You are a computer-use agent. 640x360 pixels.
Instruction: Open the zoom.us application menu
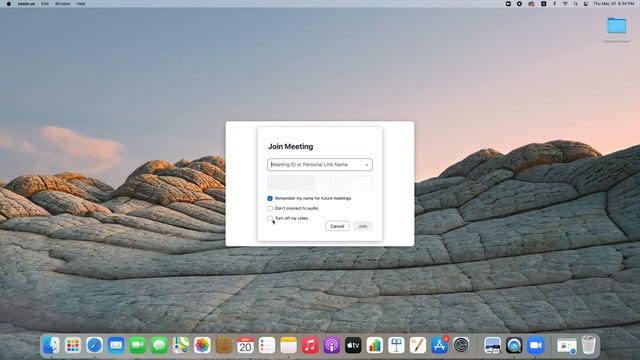pyautogui.click(x=26, y=4)
